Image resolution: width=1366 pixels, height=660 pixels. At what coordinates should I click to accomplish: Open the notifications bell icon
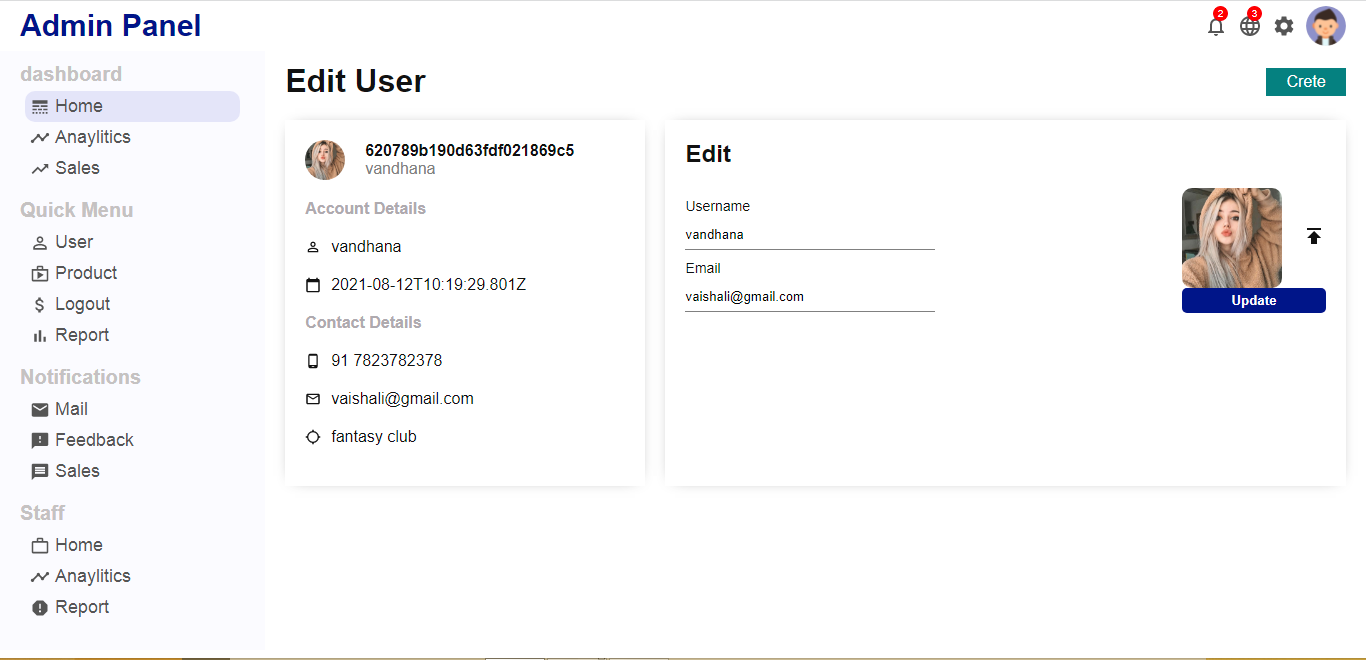click(x=1215, y=26)
